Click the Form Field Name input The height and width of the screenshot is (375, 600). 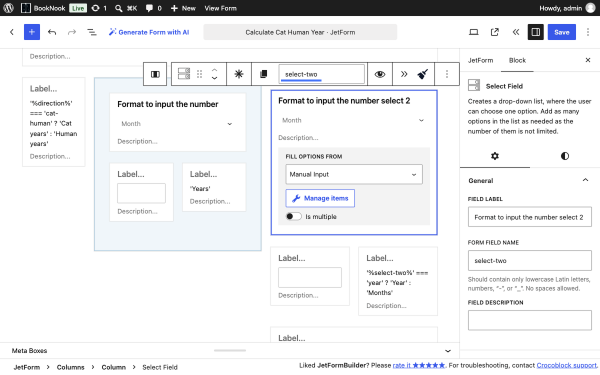[x=530, y=261]
